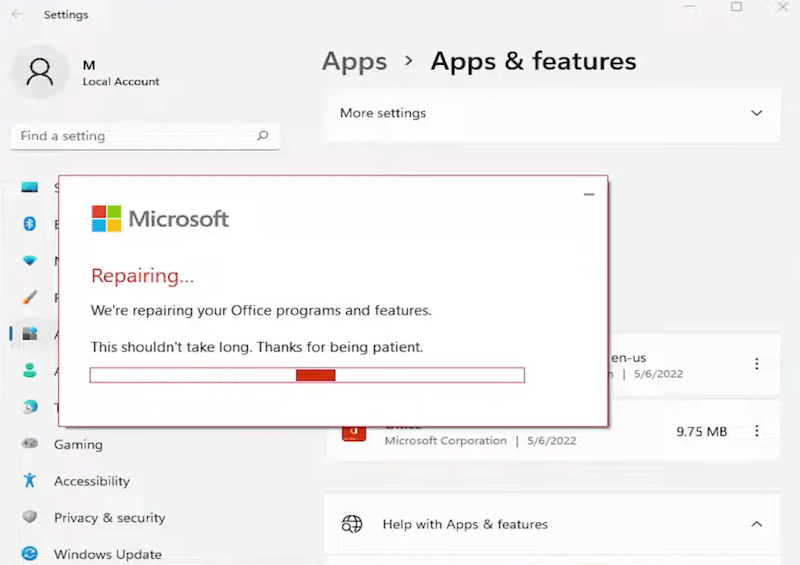Open Network wifi icon in sidebar
The image size is (800, 565).
pyautogui.click(x=30, y=260)
